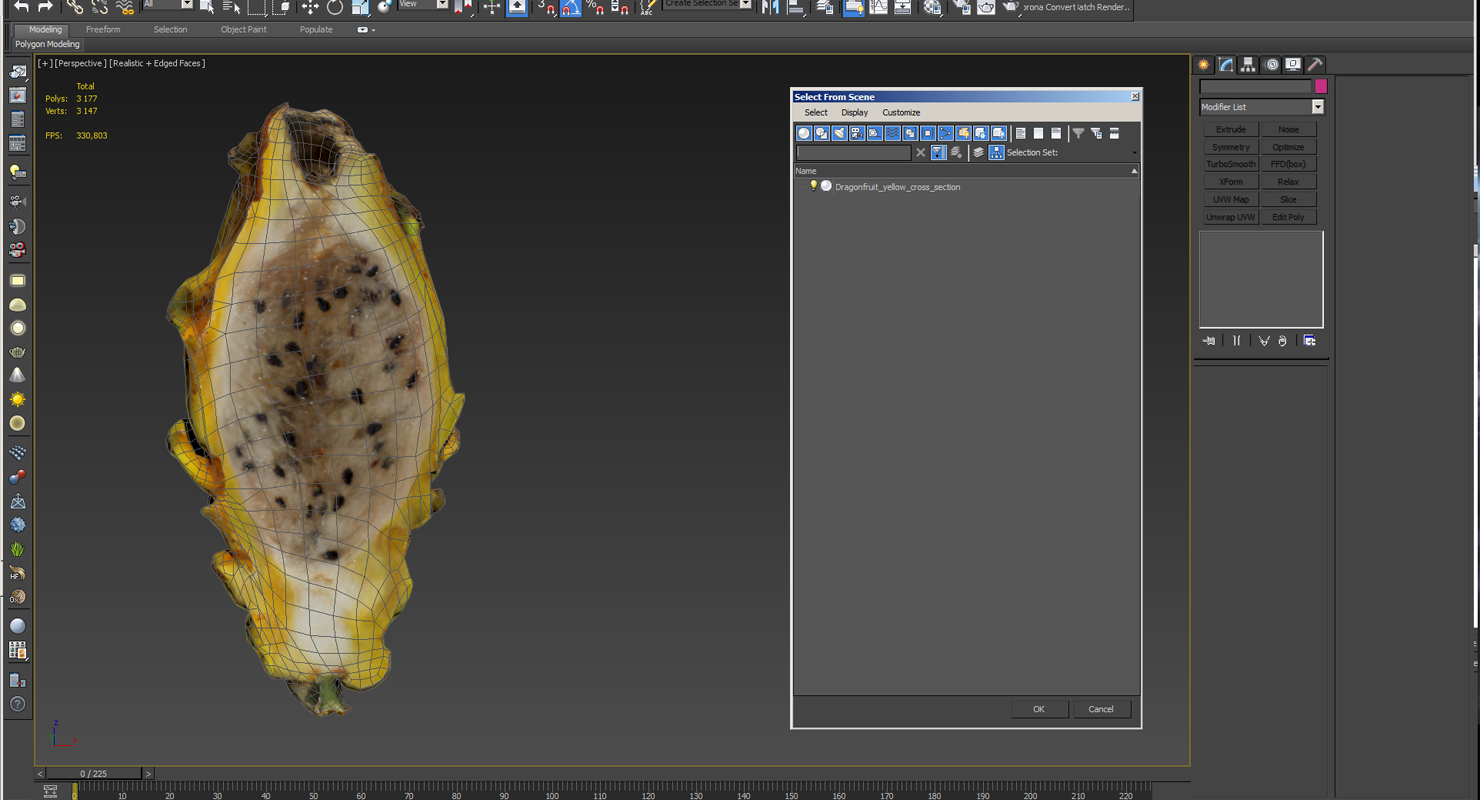The width and height of the screenshot is (1480, 800).
Task: Apply the Extrude modifier button
Action: 1231,129
